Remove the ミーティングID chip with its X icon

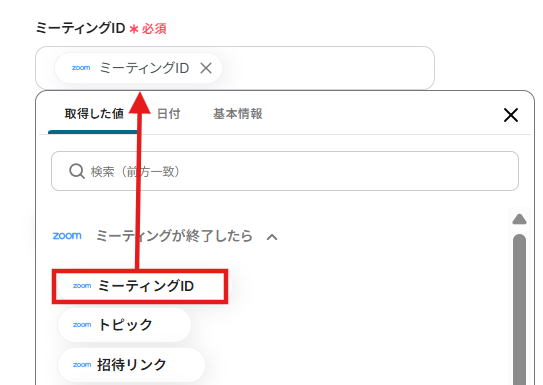(x=206, y=68)
